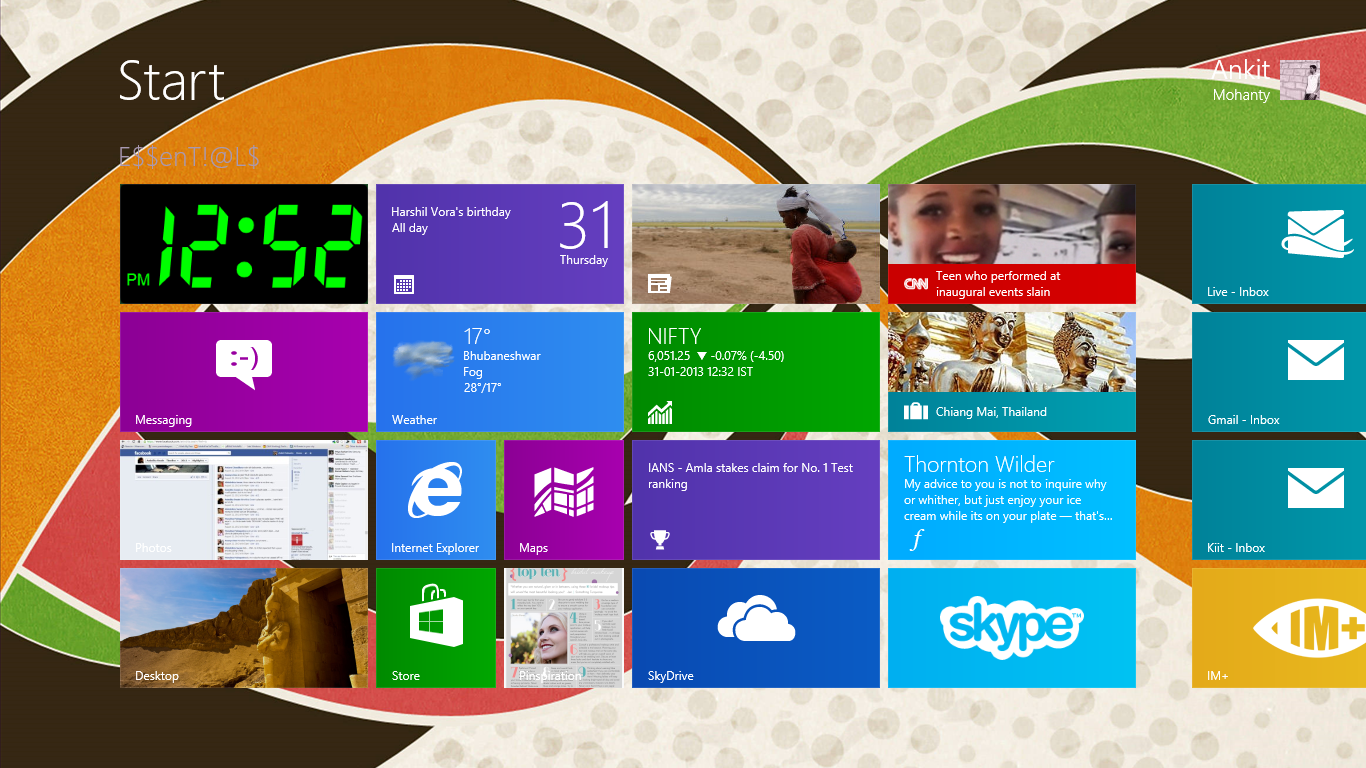
Task: Click the Finance chart icon
Action: pyautogui.click(x=660, y=412)
